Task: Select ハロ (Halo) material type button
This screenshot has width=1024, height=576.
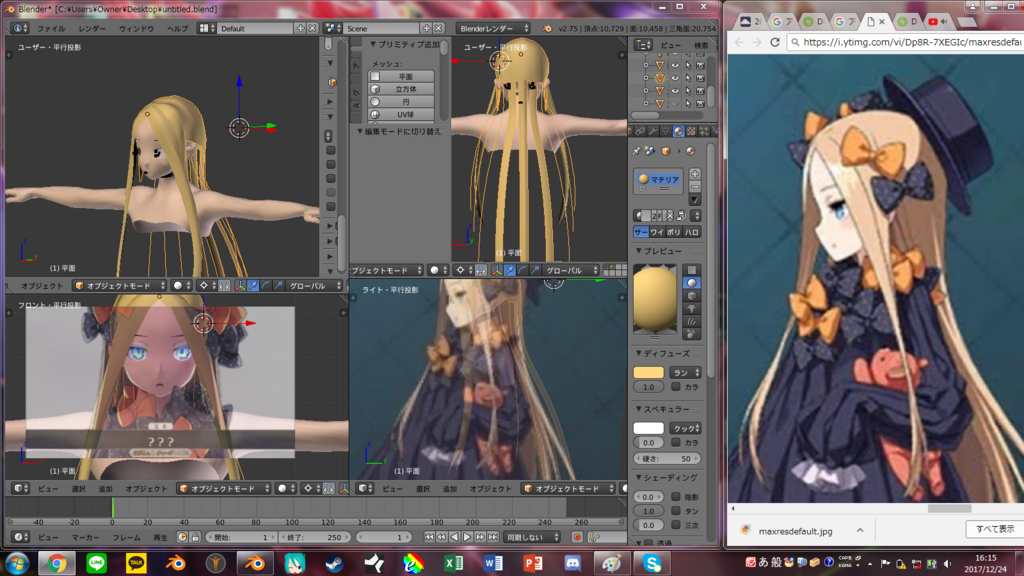Action: [x=692, y=232]
